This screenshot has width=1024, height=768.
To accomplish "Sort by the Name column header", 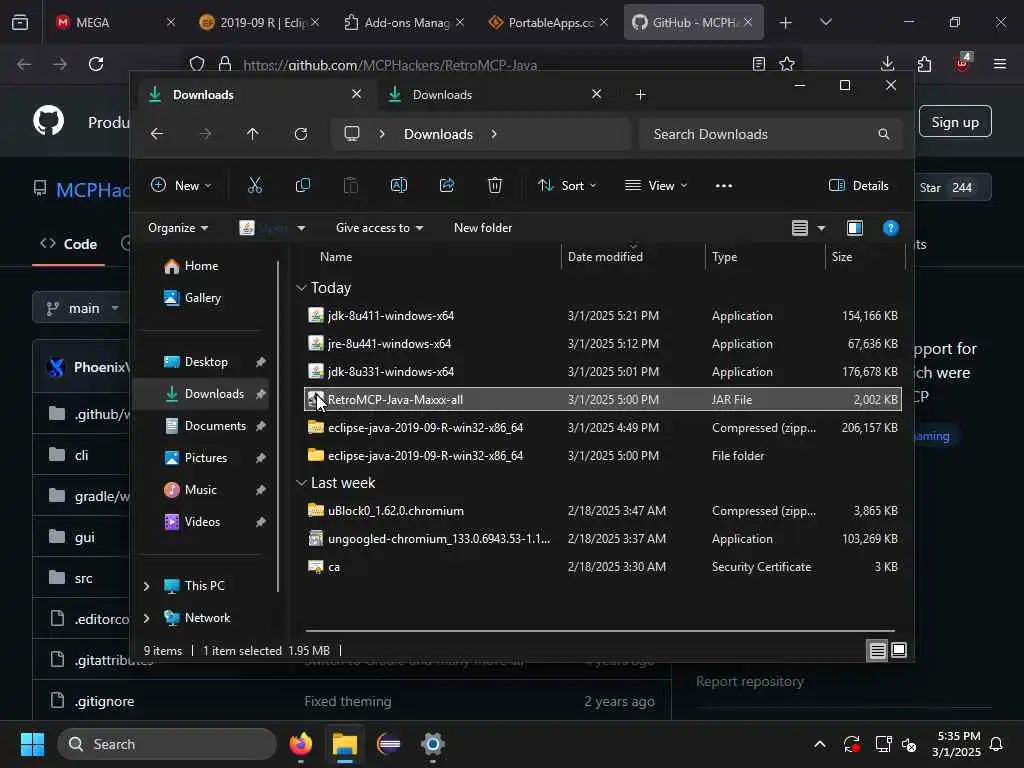I will click(x=336, y=257).
